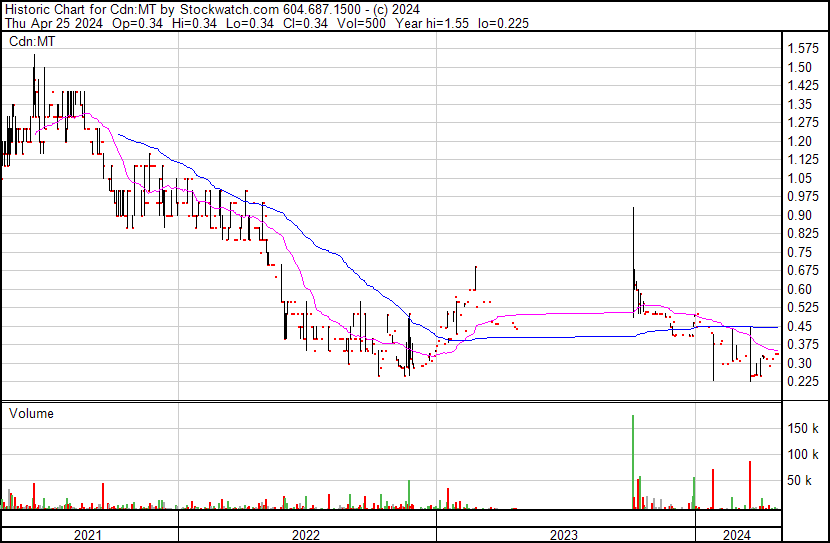Click the 100 k volume axis label

click(803, 454)
